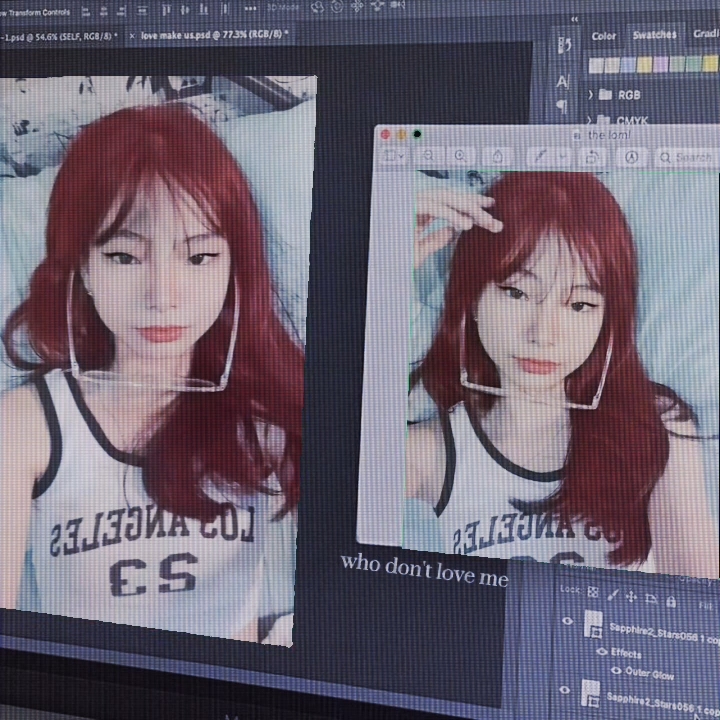Click the red close button in Preview
The image size is (720, 720).
[x=385, y=134]
